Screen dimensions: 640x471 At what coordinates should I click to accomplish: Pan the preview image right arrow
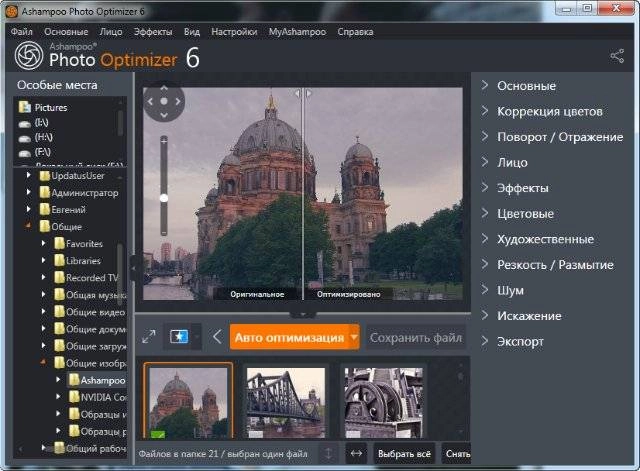tap(178, 101)
